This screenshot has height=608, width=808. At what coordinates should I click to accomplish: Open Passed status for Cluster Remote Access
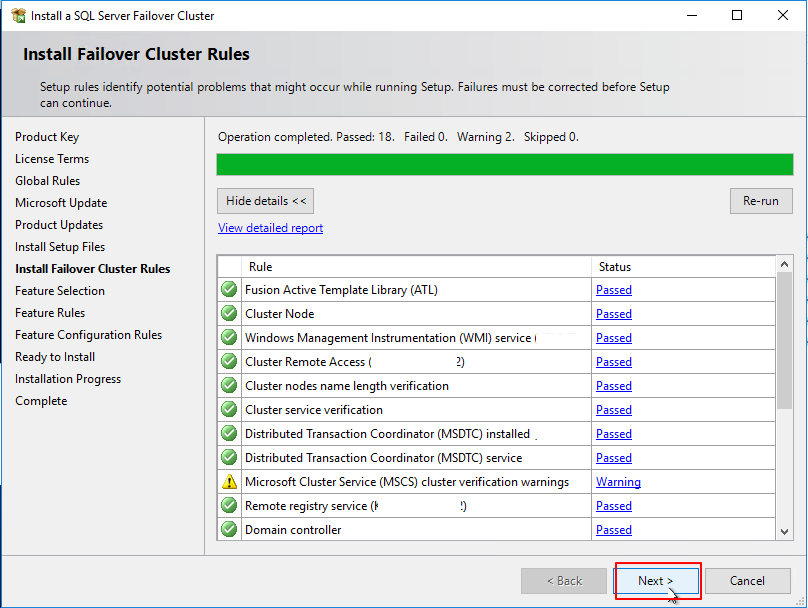pos(614,362)
